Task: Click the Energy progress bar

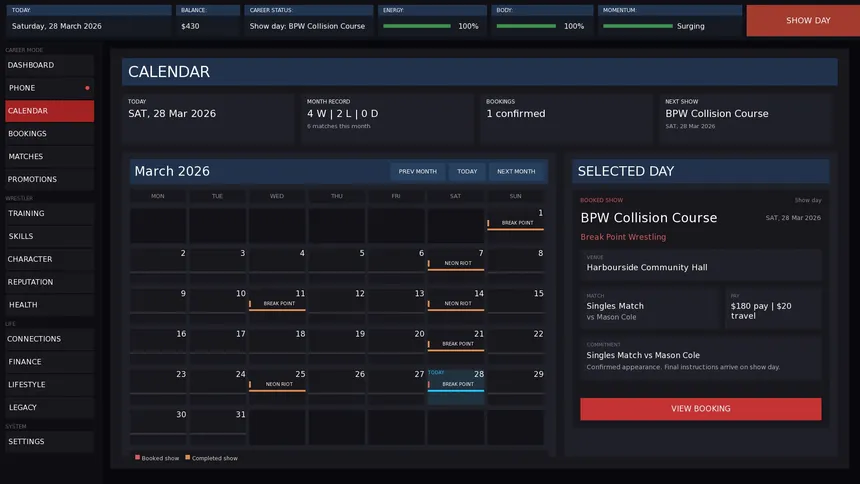Action: pyautogui.click(x=417, y=26)
